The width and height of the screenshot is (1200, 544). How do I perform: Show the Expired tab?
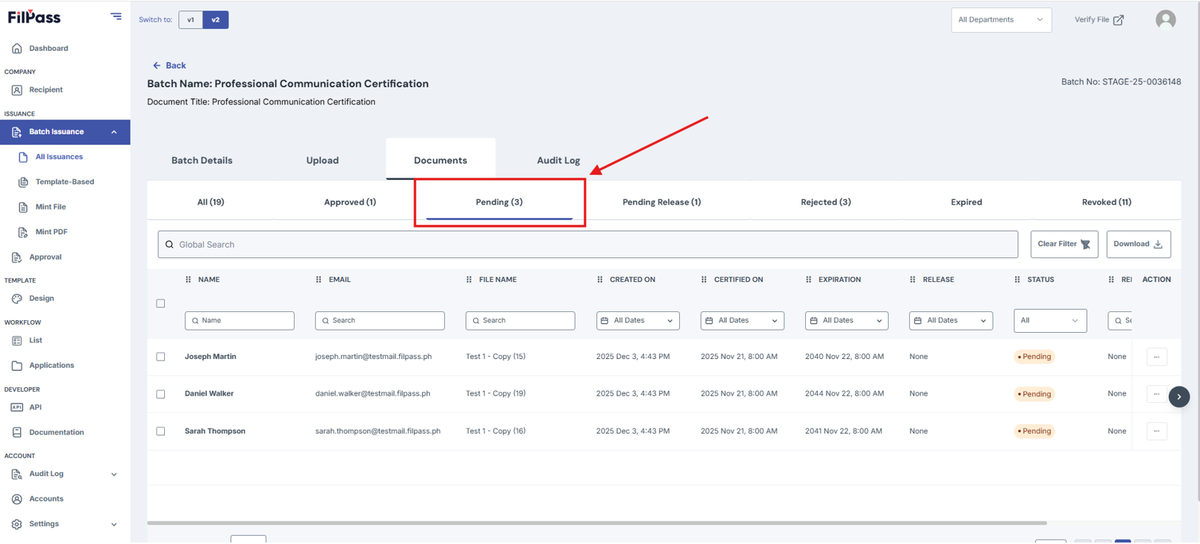coord(966,202)
